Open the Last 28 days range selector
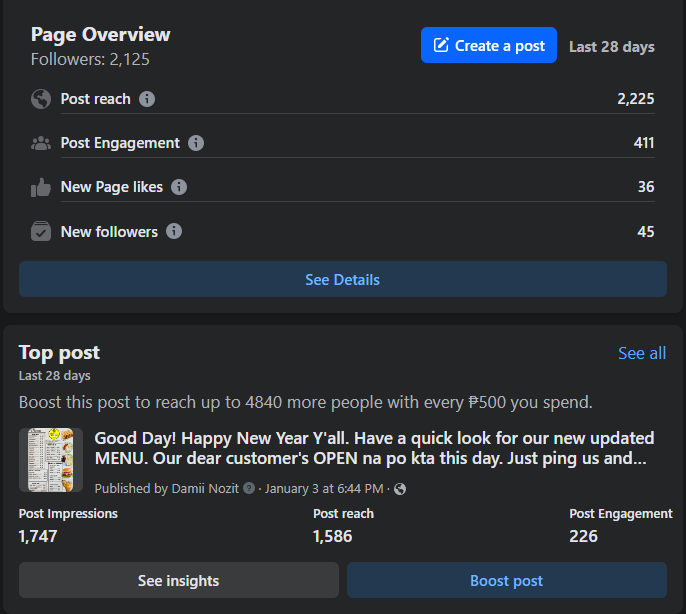The height and width of the screenshot is (614, 686). [x=612, y=46]
